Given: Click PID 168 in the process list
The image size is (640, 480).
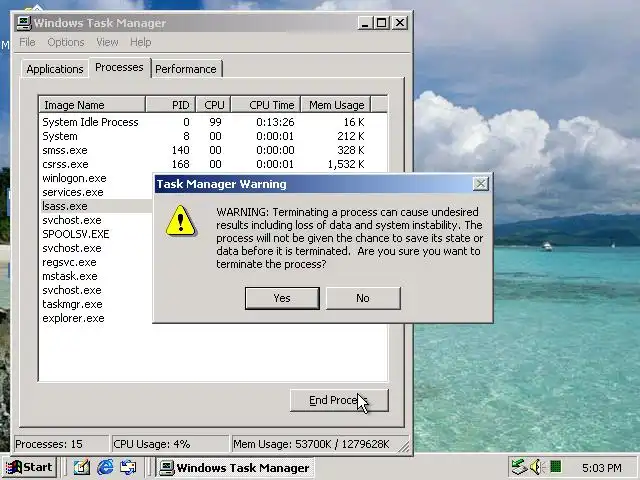Looking at the screenshot, I should 180,164.
